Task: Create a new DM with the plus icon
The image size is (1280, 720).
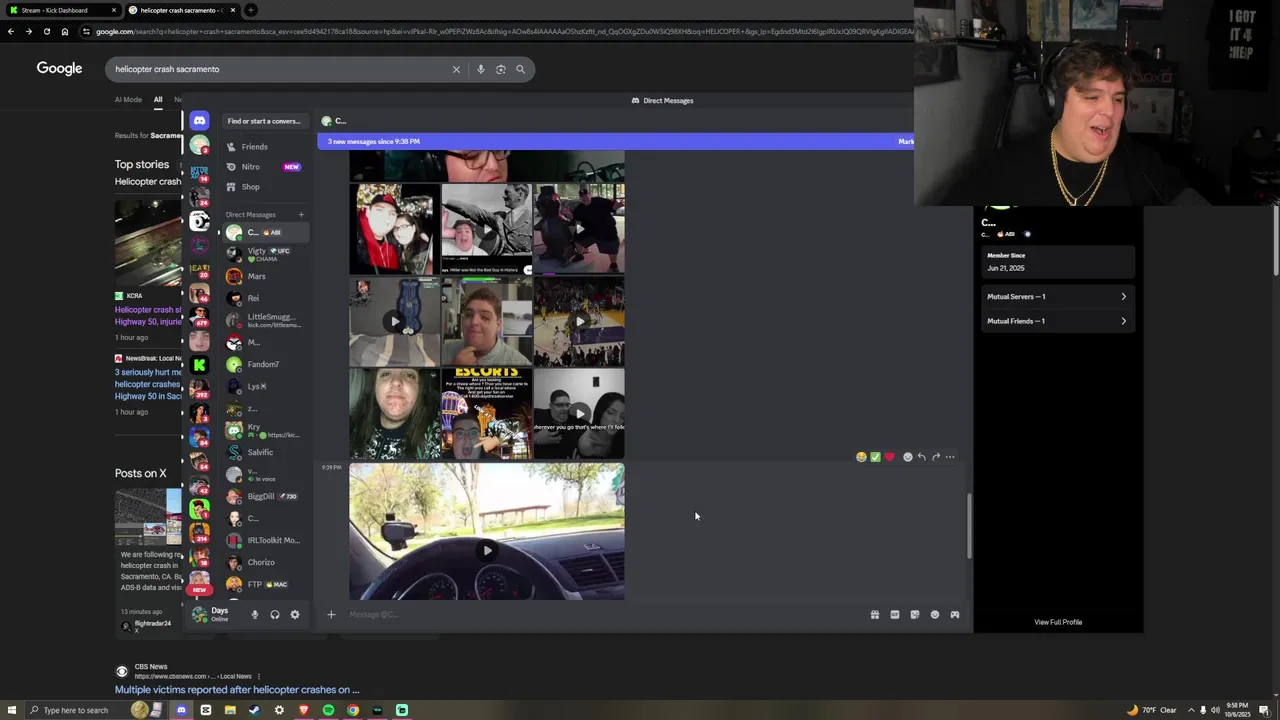Action: pyautogui.click(x=301, y=215)
